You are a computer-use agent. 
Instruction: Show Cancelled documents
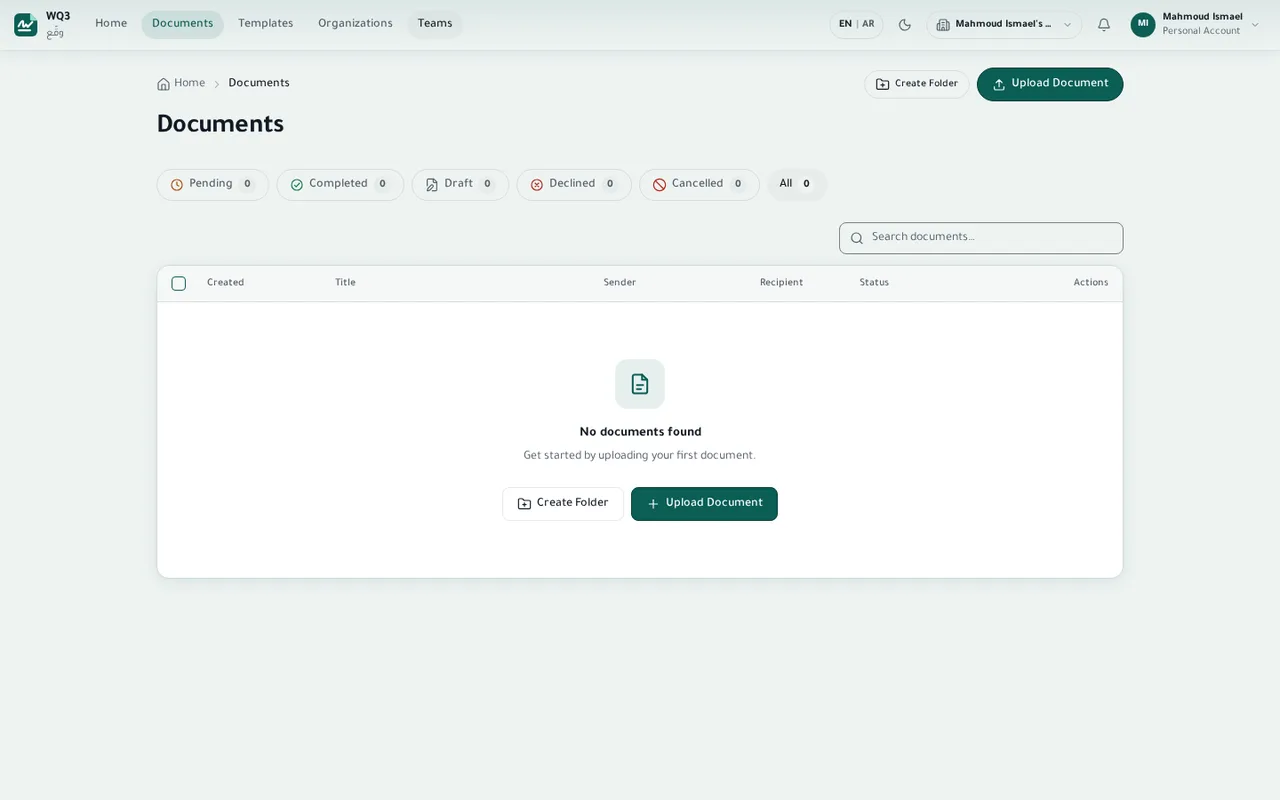(x=699, y=185)
